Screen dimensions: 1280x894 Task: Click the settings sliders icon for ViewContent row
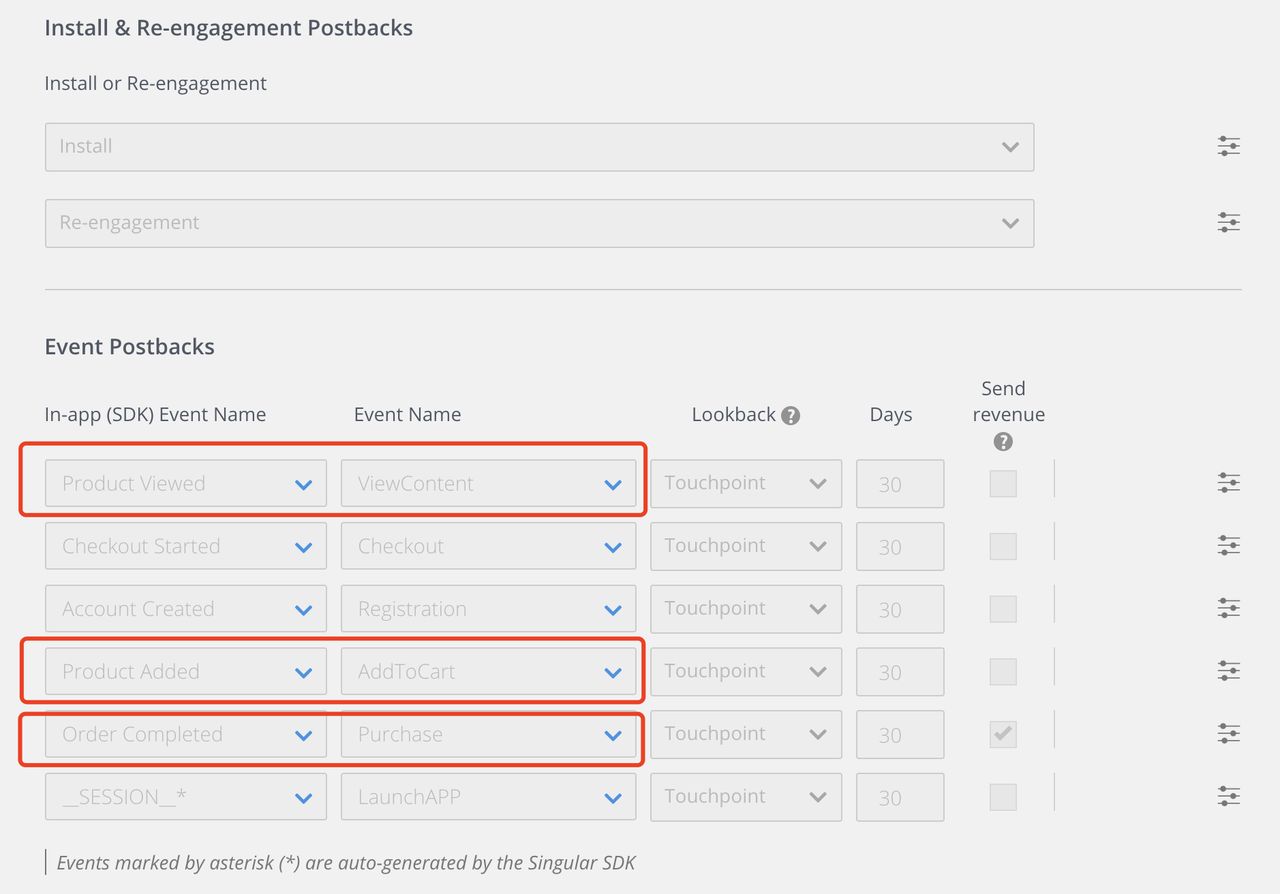pos(1228,482)
